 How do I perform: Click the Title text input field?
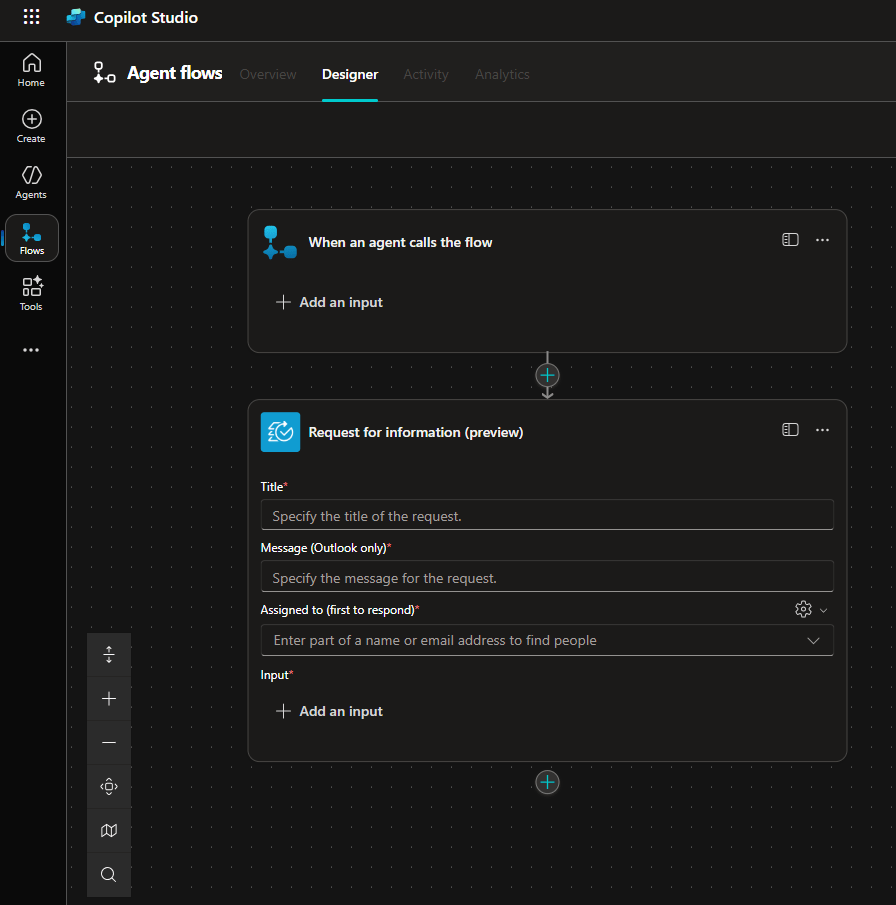(546, 516)
